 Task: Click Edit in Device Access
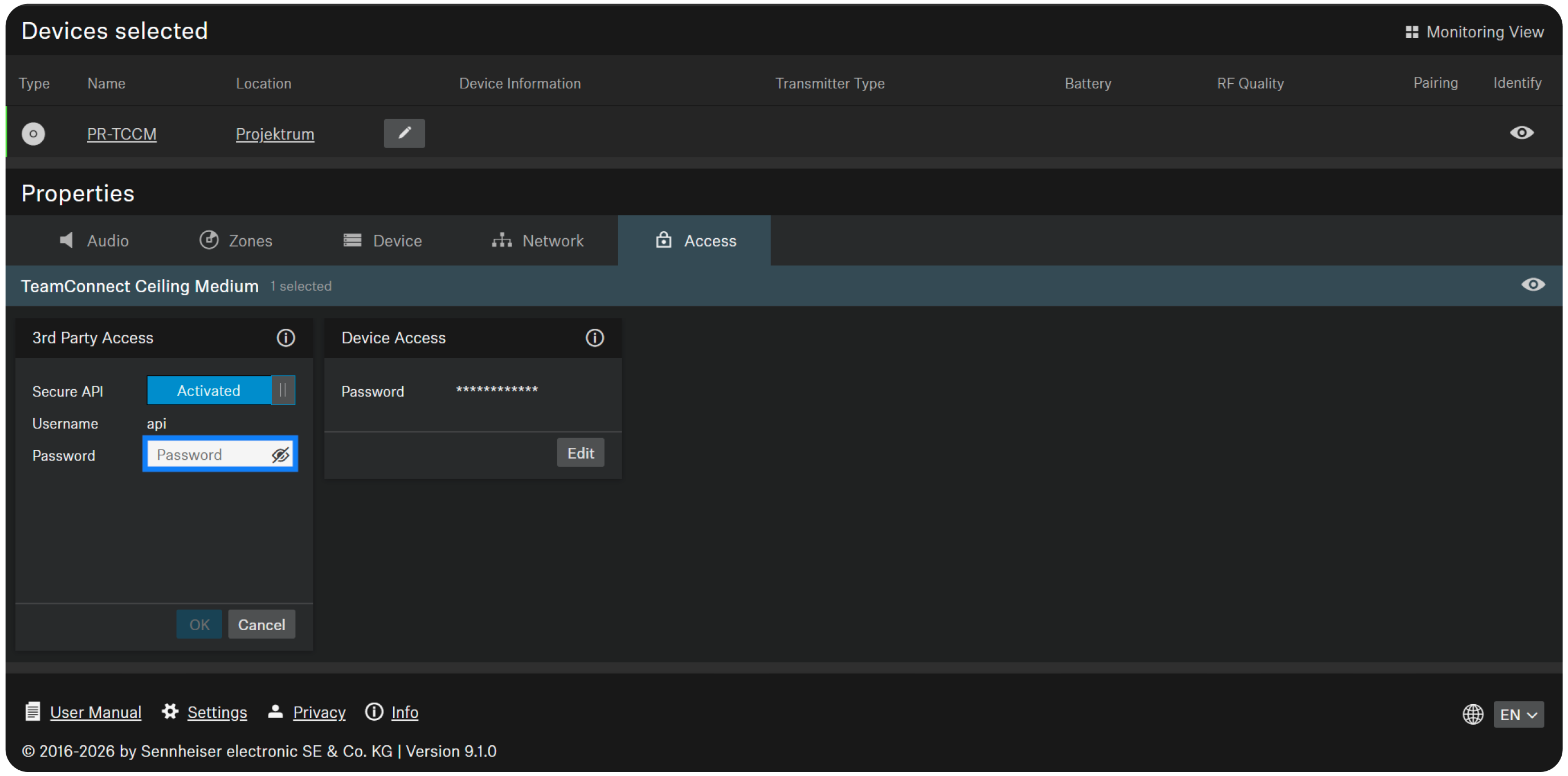click(x=580, y=454)
